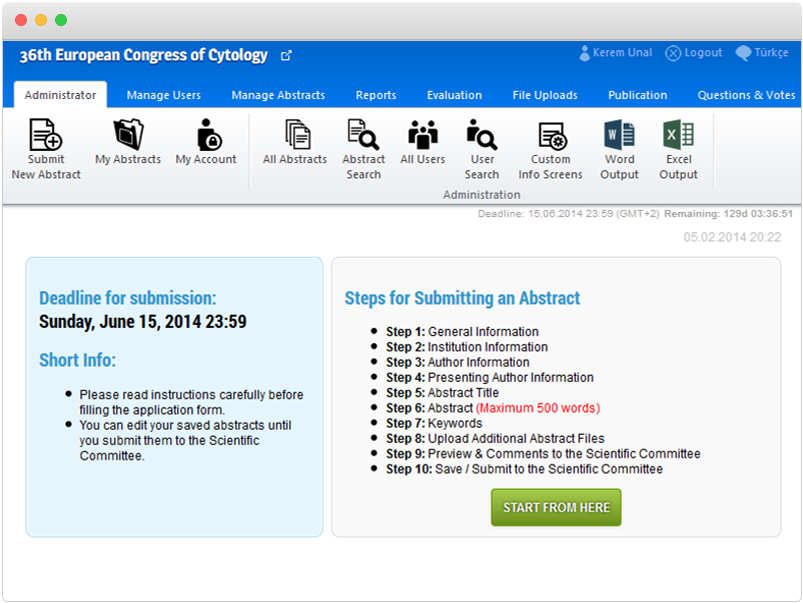
Task: Open the My Abstracts folder icon
Action: coord(128,134)
